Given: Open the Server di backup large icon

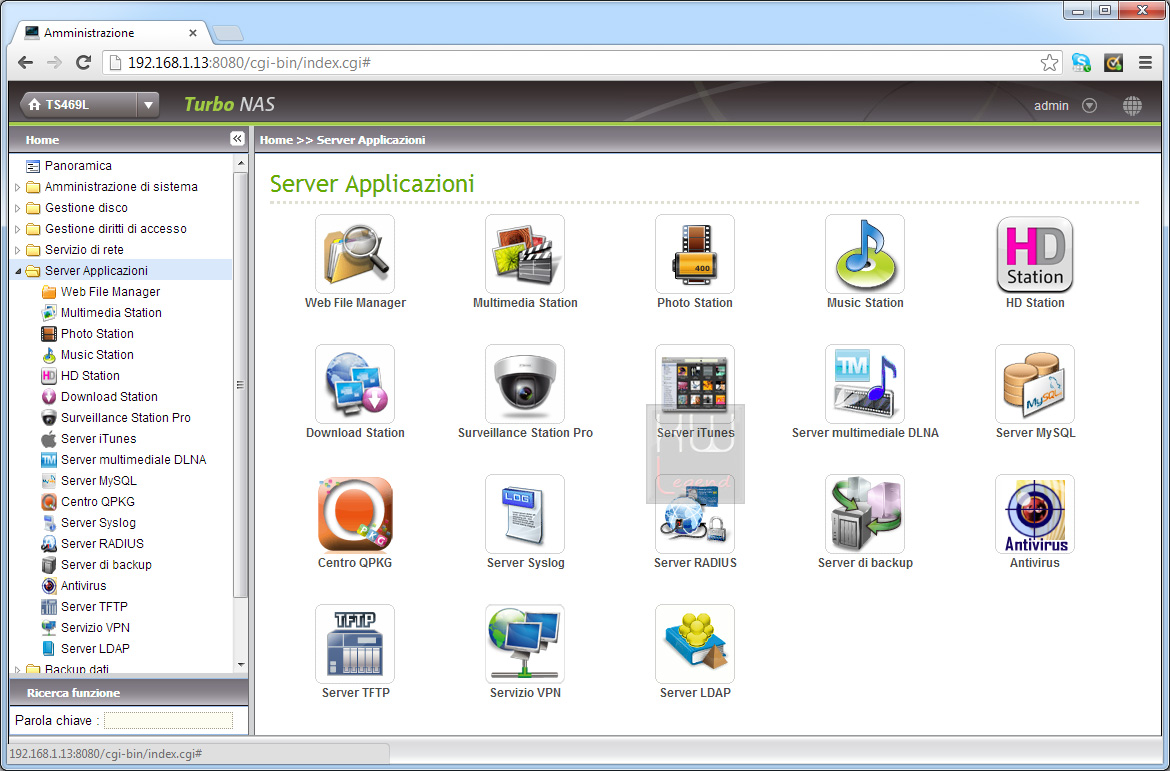Looking at the screenshot, I should tap(865, 514).
